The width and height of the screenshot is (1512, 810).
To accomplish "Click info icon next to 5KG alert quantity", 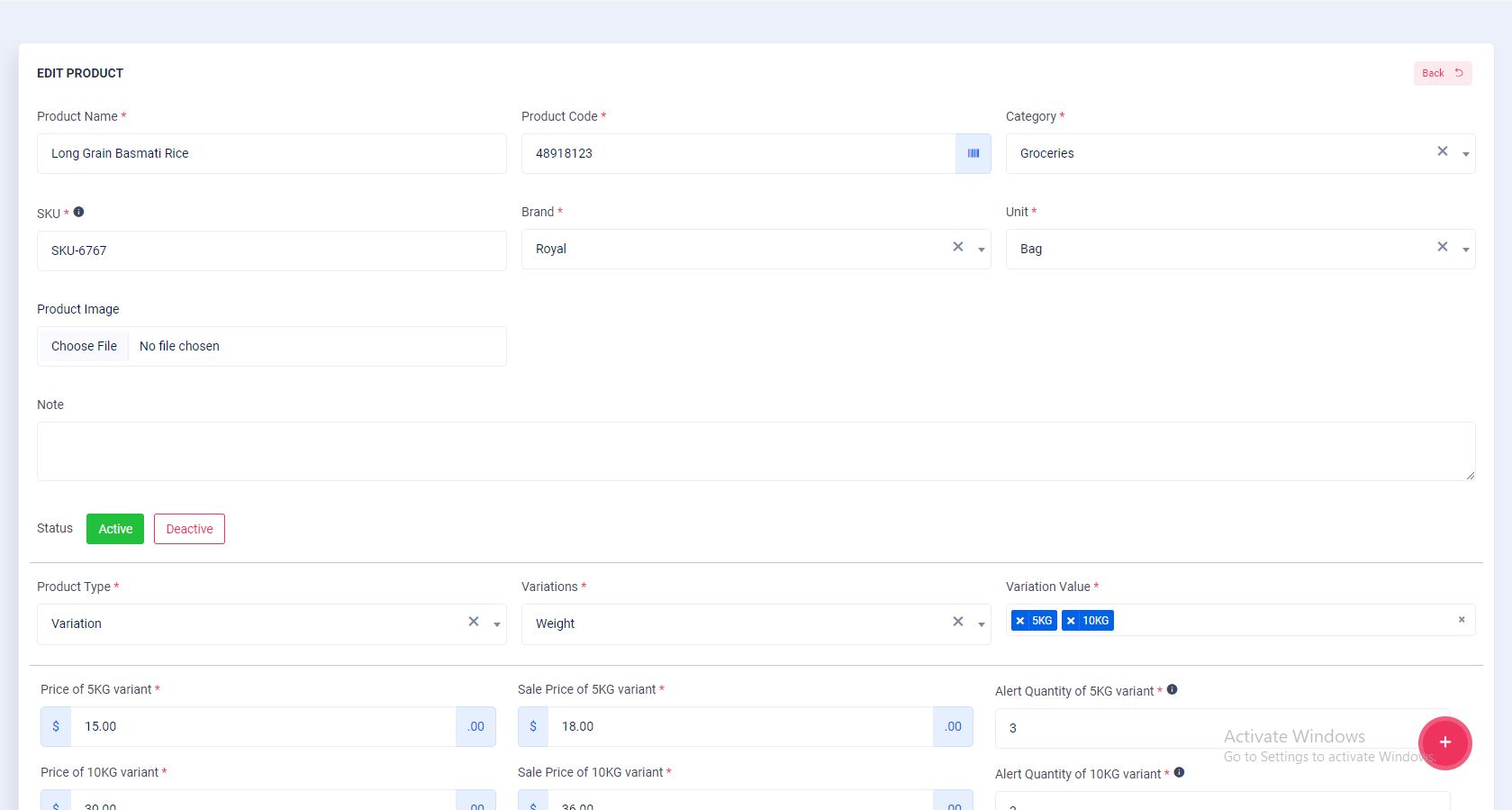I will [1172, 690].
